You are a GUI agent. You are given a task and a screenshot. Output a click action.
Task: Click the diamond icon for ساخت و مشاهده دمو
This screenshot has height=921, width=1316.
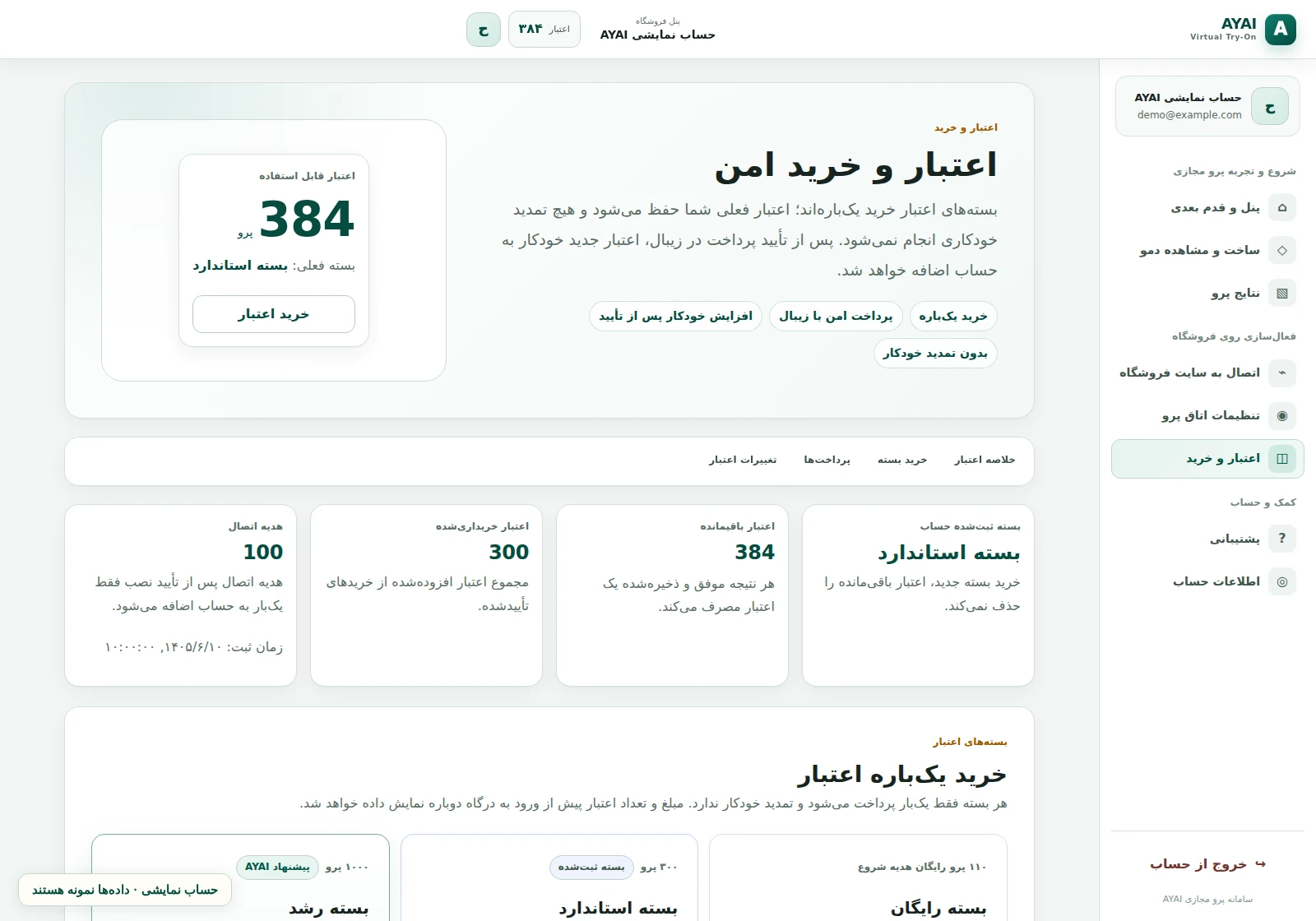click(1282, 250)
